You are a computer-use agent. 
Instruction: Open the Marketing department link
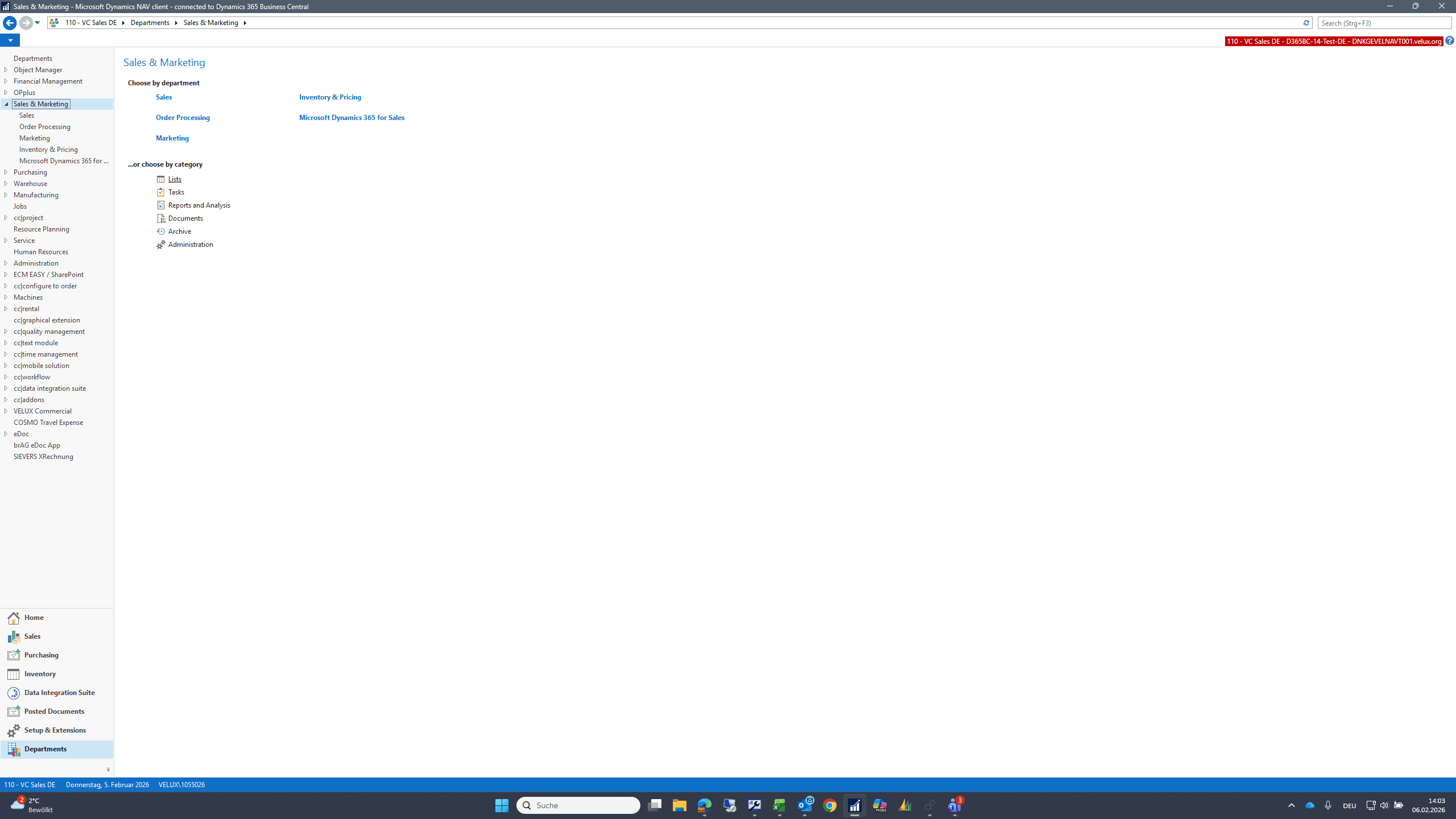tap(172, 138)
